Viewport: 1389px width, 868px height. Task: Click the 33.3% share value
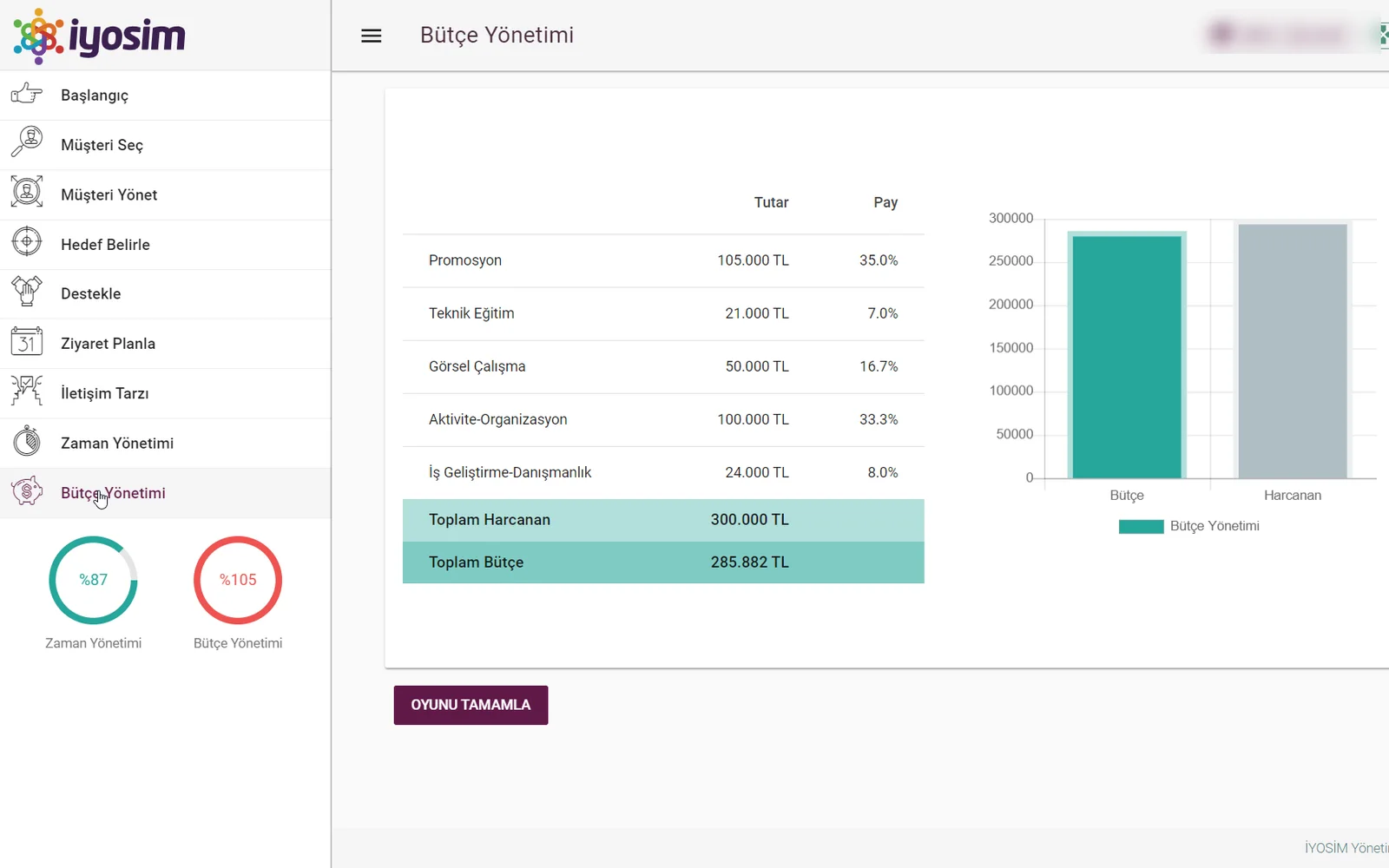pyautogui.click(x=879, y=419)
